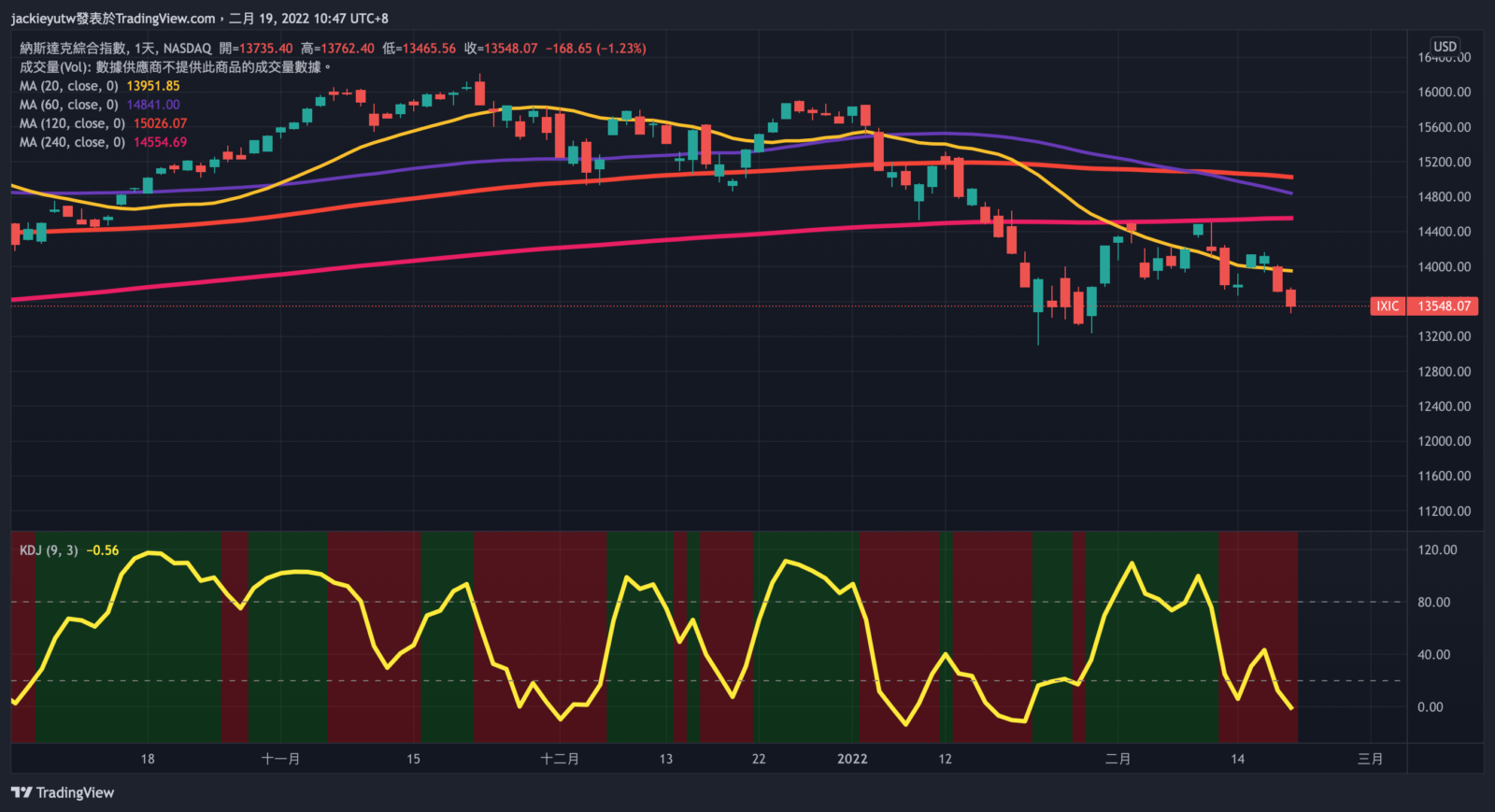Select the yellow KDJ line at its last point
This screenshot has width=1495, height=812.
(x=1291, y=708)
